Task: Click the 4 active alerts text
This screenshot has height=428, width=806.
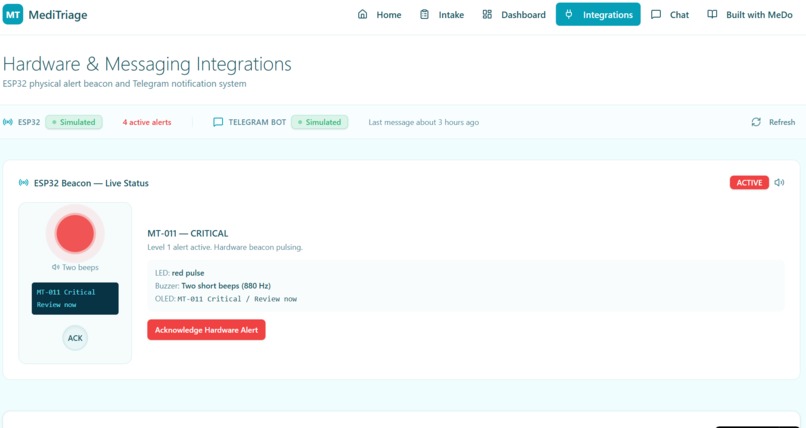Action: coord(146,122)
